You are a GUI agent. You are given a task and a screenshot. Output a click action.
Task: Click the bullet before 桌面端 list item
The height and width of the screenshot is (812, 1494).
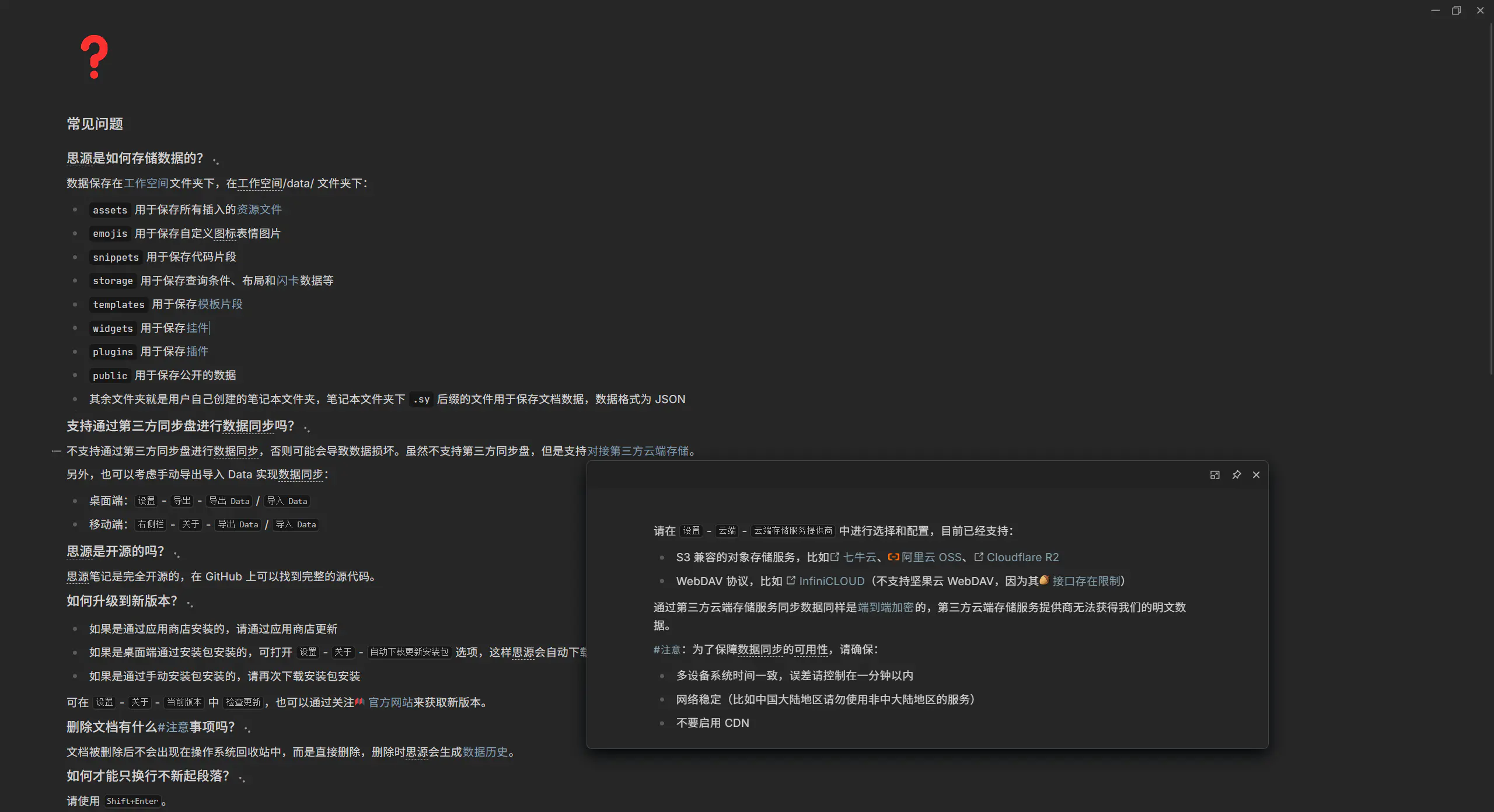coord(75,501)
